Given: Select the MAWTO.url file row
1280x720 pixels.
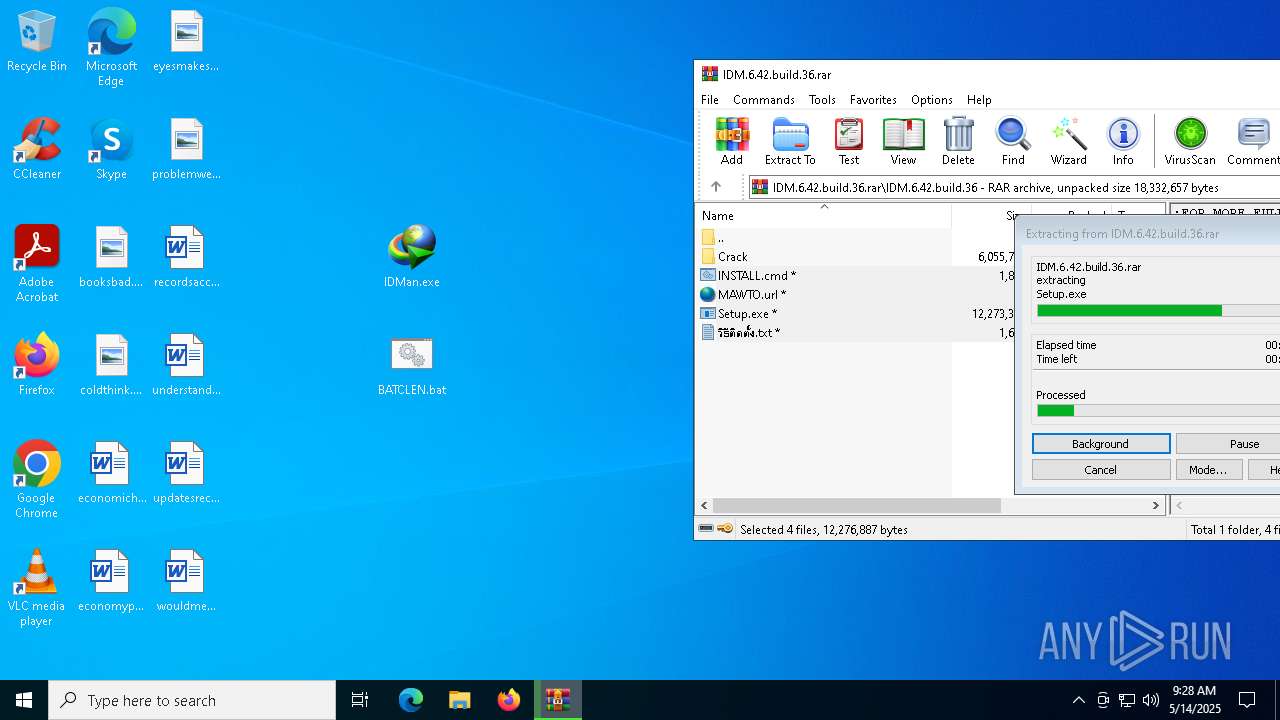Looking at the screenshot, I should tap(855, 295).
